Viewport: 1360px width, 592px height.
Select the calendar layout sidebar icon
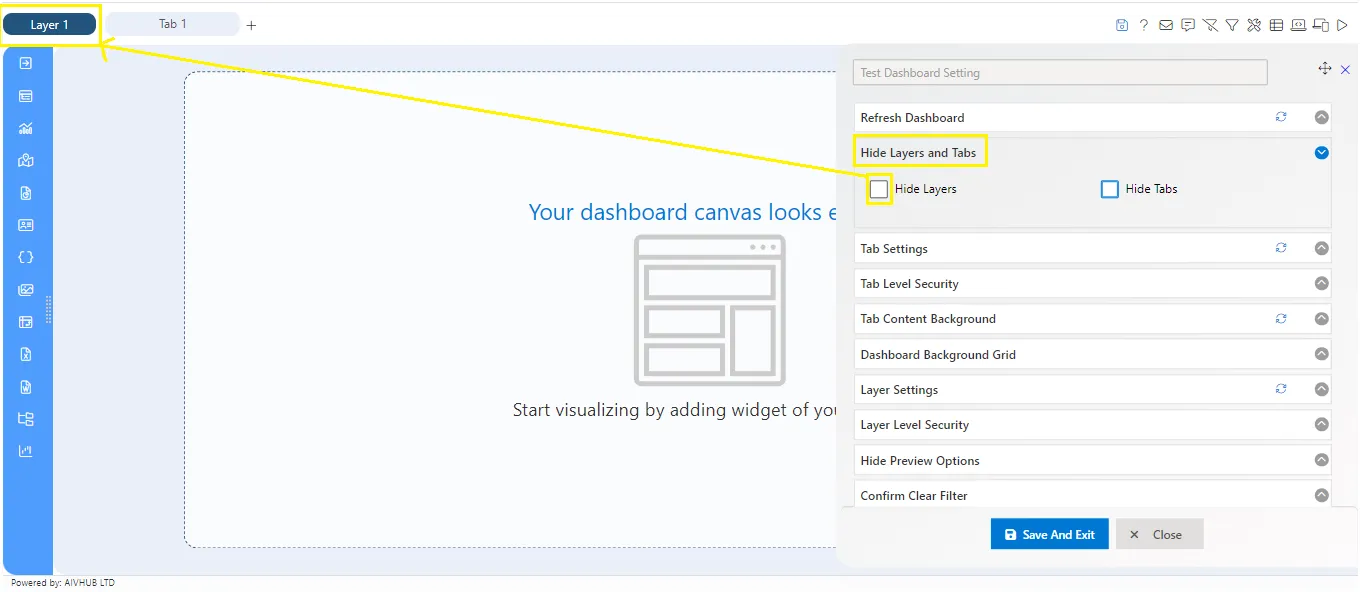click(x=26, y=322)
